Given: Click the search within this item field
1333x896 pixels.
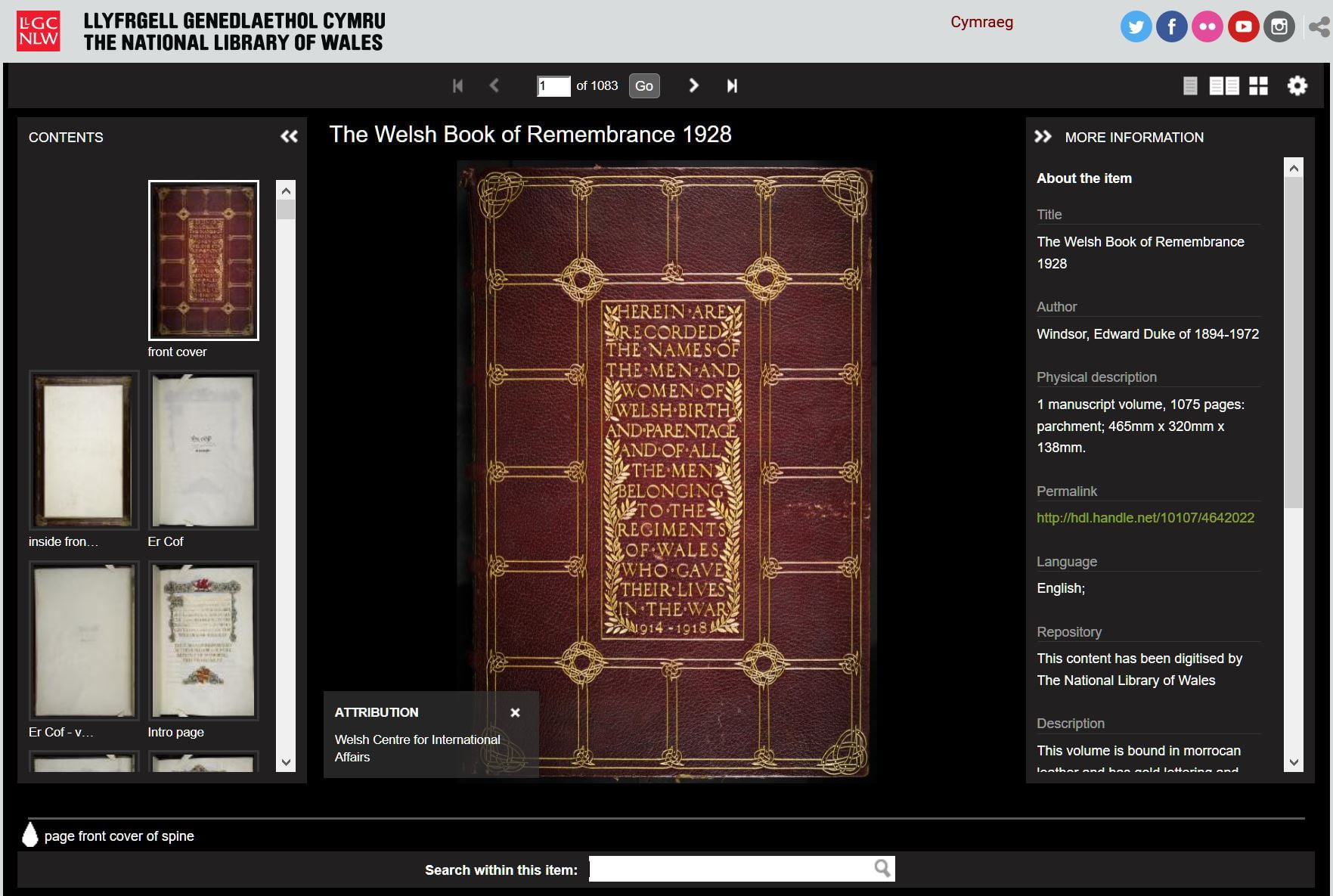Looking at the screenshot, I should pyautogui.click(x=730, y=869).
